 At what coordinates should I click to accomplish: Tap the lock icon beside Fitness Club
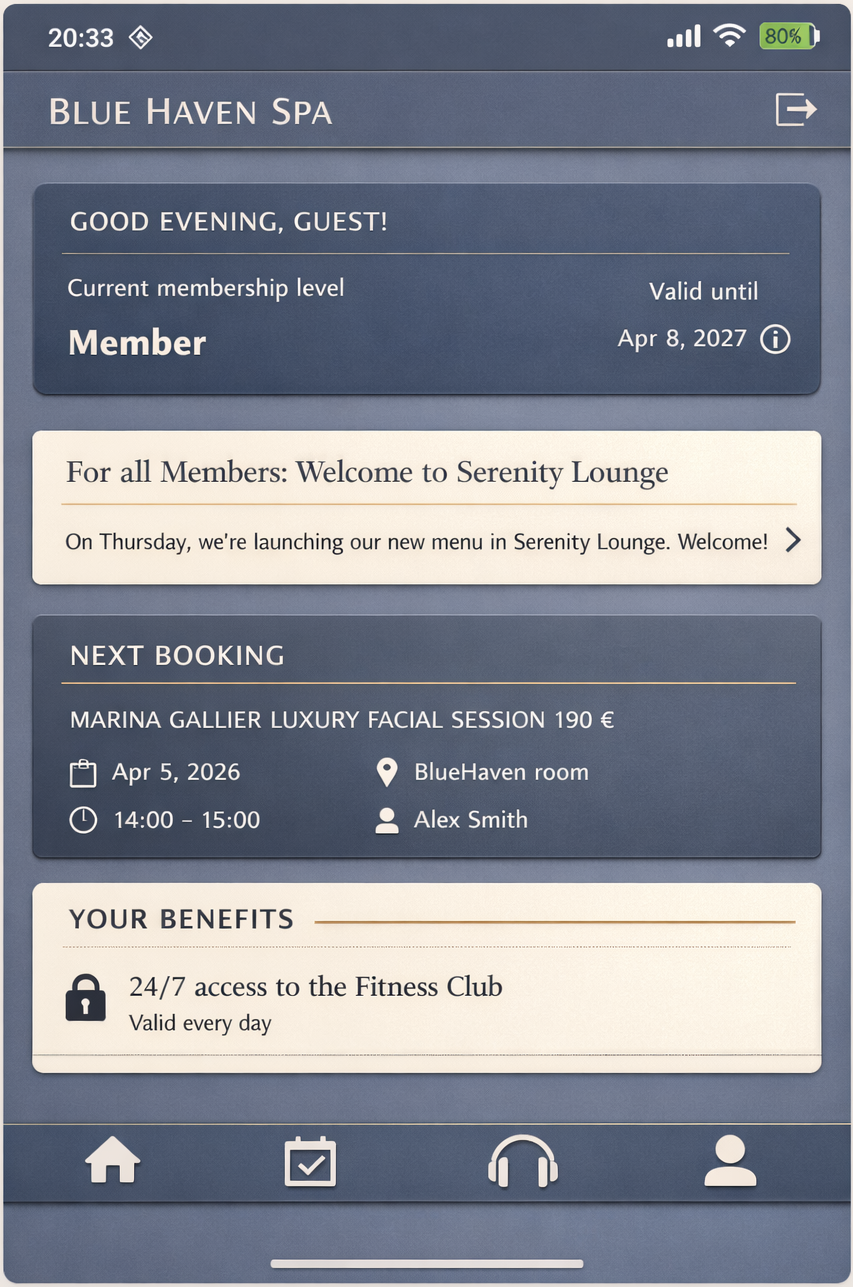pyautogui.click(x=85, y=997)
